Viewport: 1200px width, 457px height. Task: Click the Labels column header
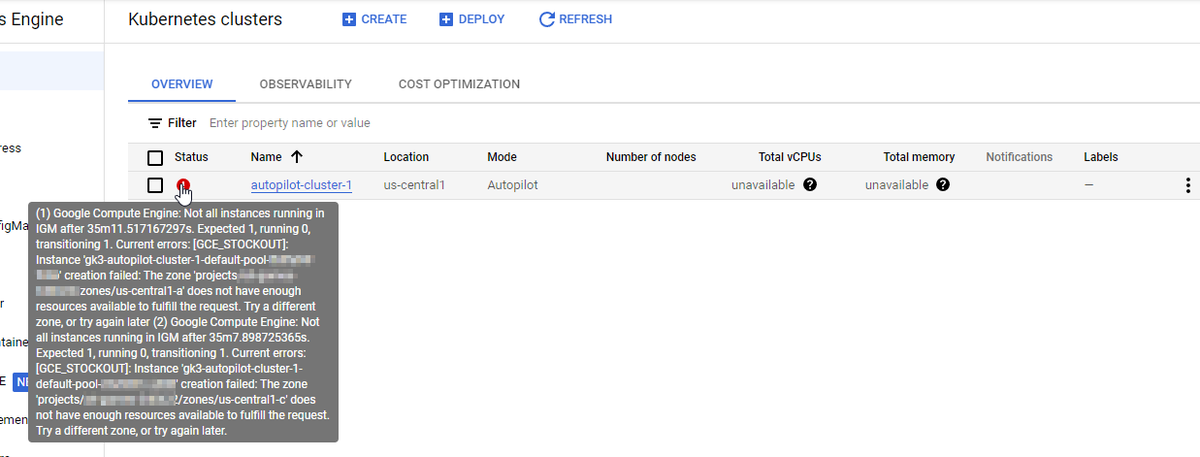[x=1101, y=157]
